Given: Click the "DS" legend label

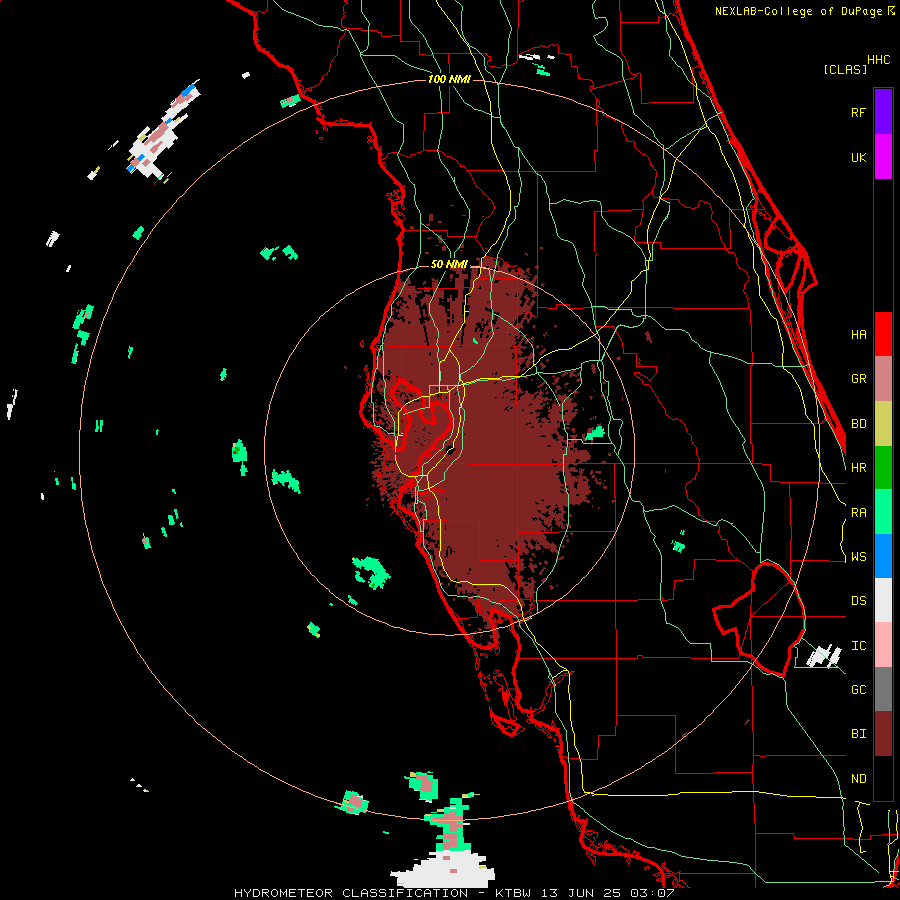Looking at the screenshot, I should point(858,601).
